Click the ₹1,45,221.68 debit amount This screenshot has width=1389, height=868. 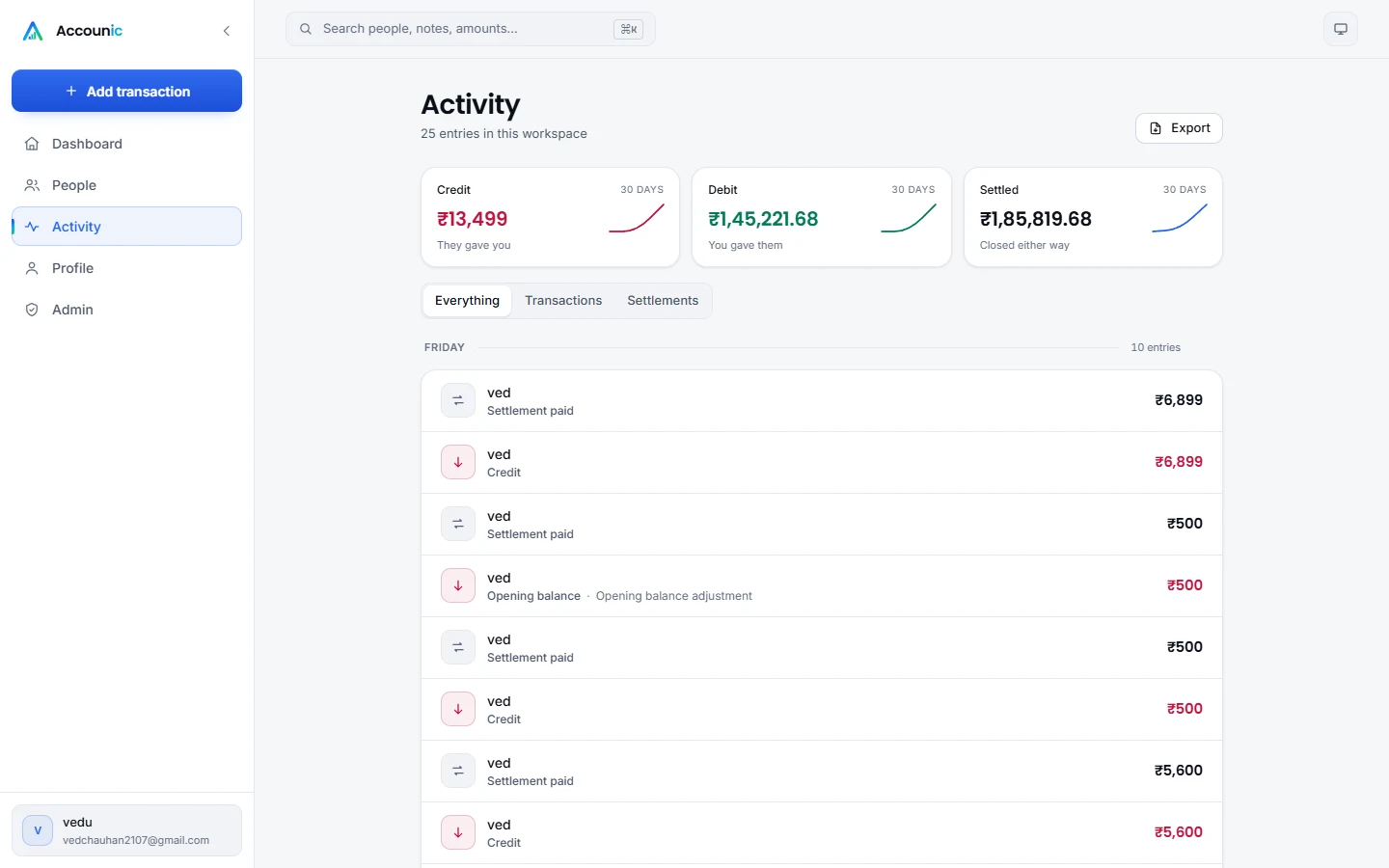(x=763, y=219)
